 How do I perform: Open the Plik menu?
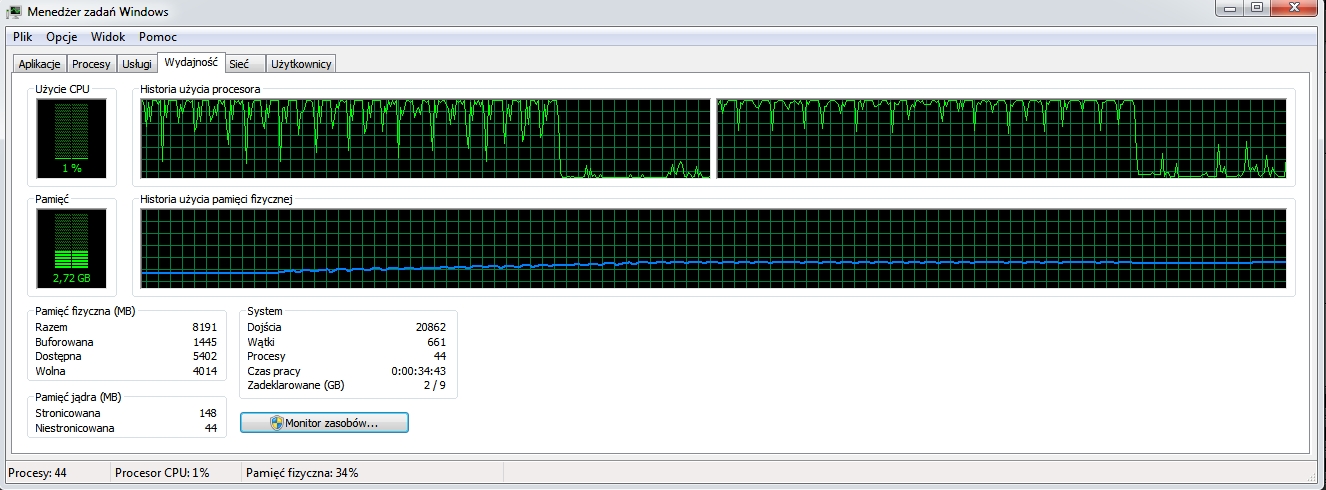pyautogui.click(x=23, y=37)
